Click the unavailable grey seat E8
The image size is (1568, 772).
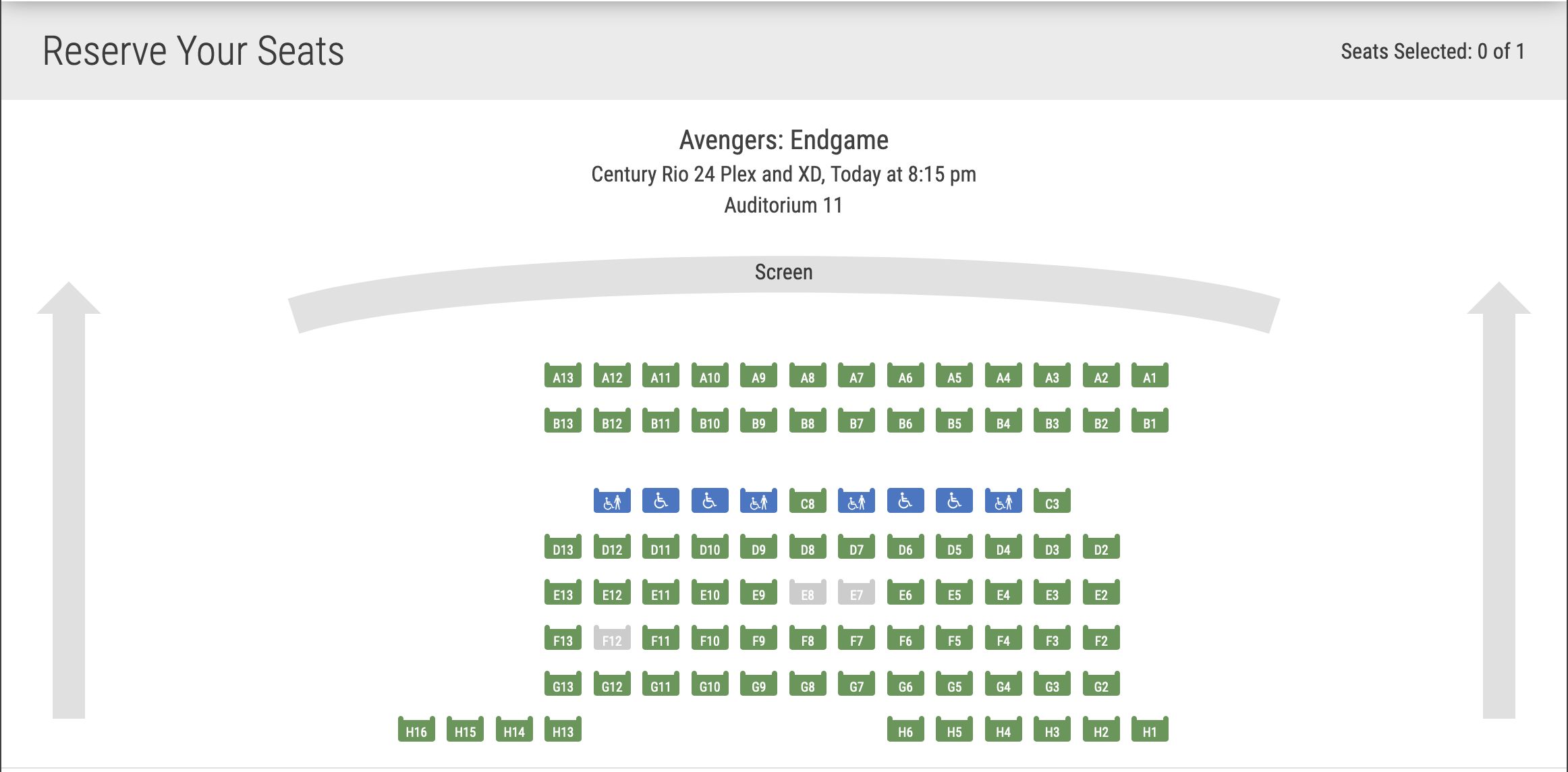tap(808, 592)
